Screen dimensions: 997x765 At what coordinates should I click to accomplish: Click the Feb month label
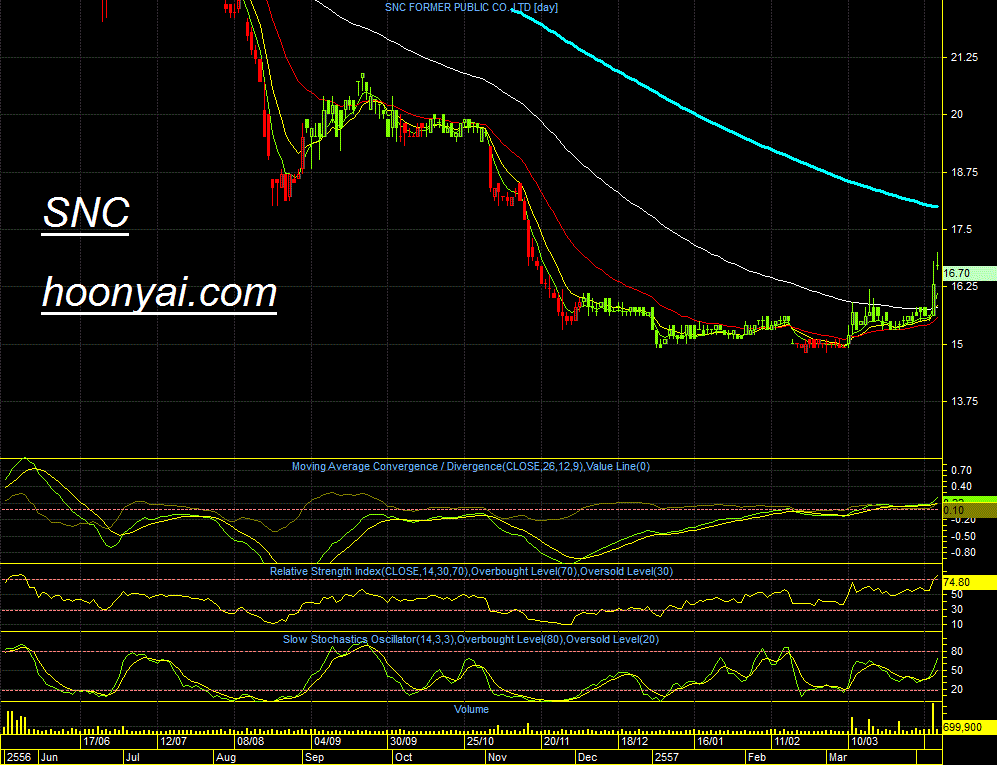click(757, 757)
